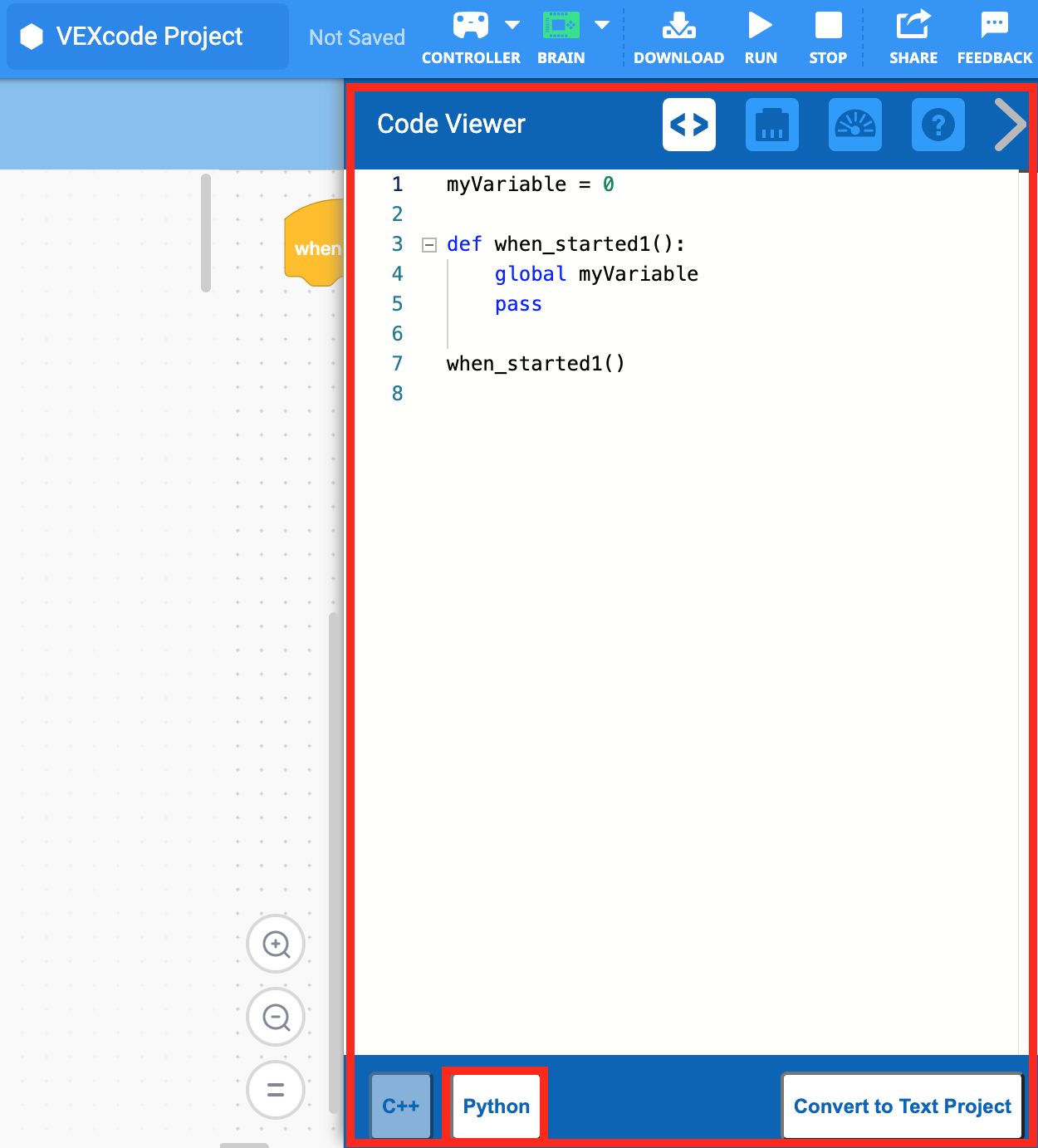
Task: Open the Controller configuration icon
Action: click(x=471, y=25)
